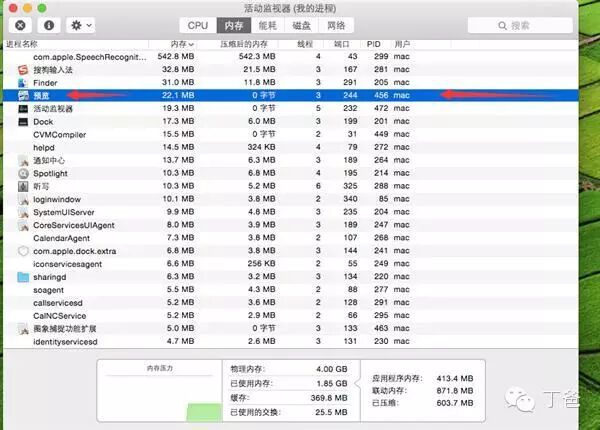
Task: Click the Finder process icon
Action: [x=23, y=83]
